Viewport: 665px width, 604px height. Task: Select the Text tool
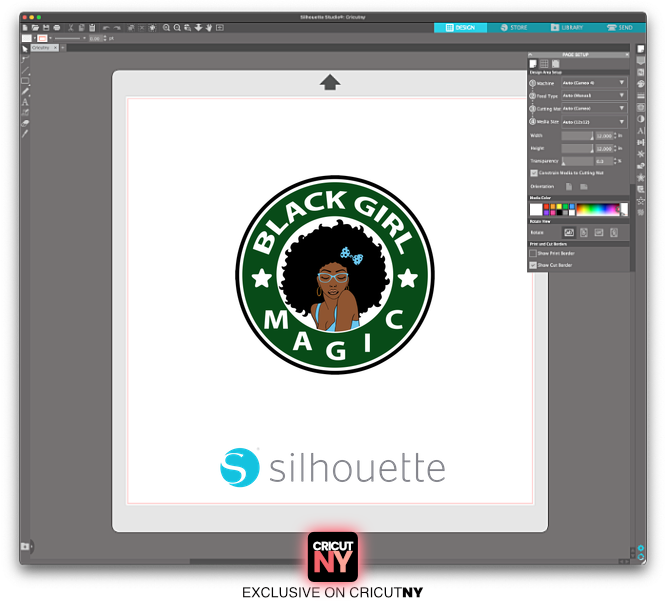tap(25, 102)
